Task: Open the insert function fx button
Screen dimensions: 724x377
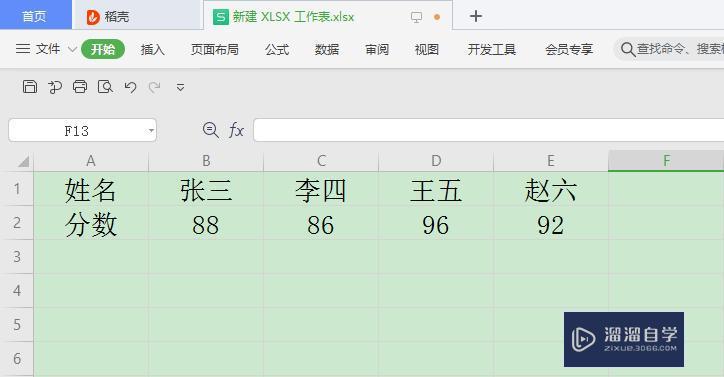Action: (x=236, y=130)
